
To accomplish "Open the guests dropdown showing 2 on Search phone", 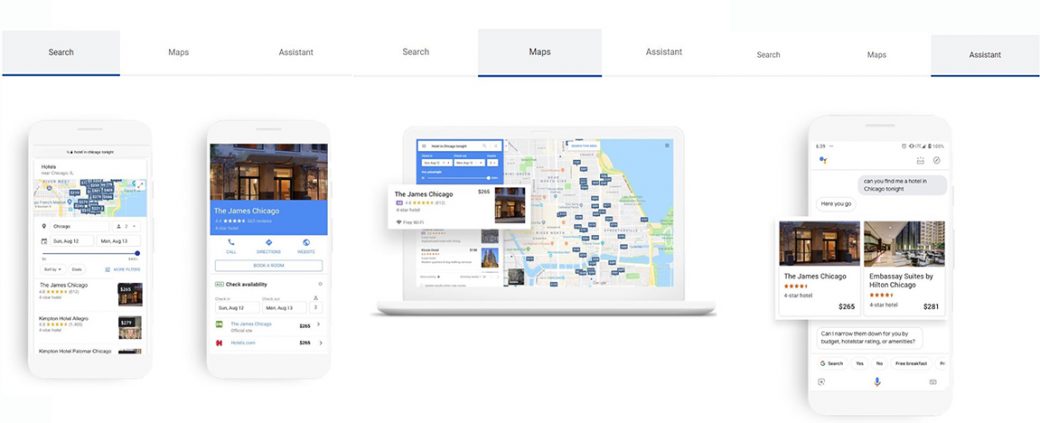I will coord(126,226).
